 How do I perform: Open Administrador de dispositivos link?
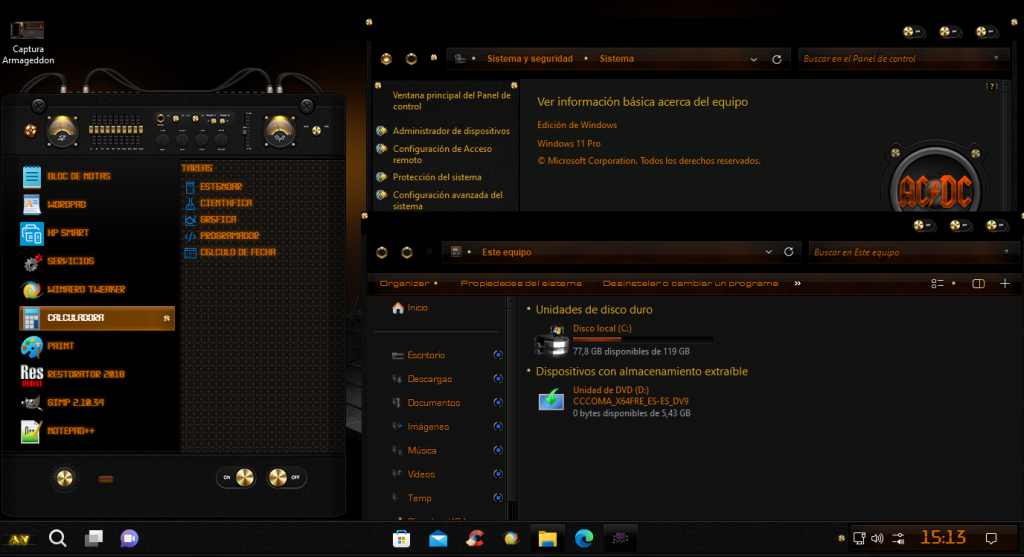point(451,131)
